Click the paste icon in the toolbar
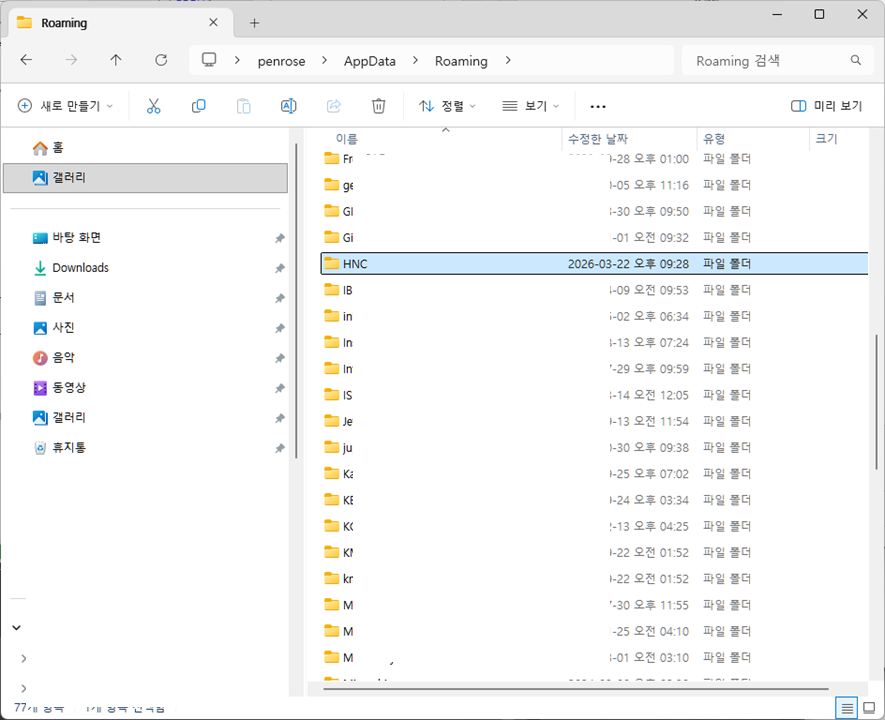This screenshot has width=885, height=720. tap(243, 106)
